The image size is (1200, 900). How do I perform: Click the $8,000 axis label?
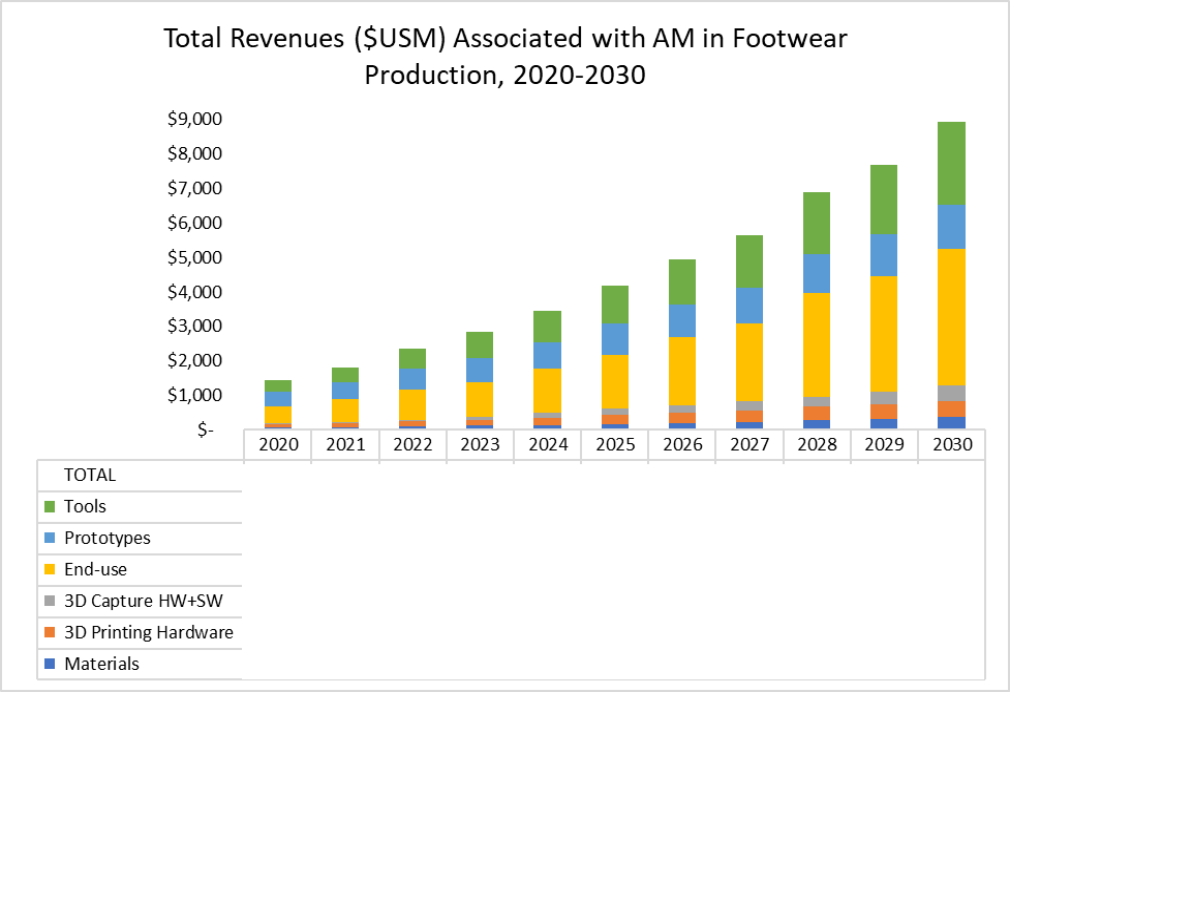pyautogui.click(x=195, y=154)
